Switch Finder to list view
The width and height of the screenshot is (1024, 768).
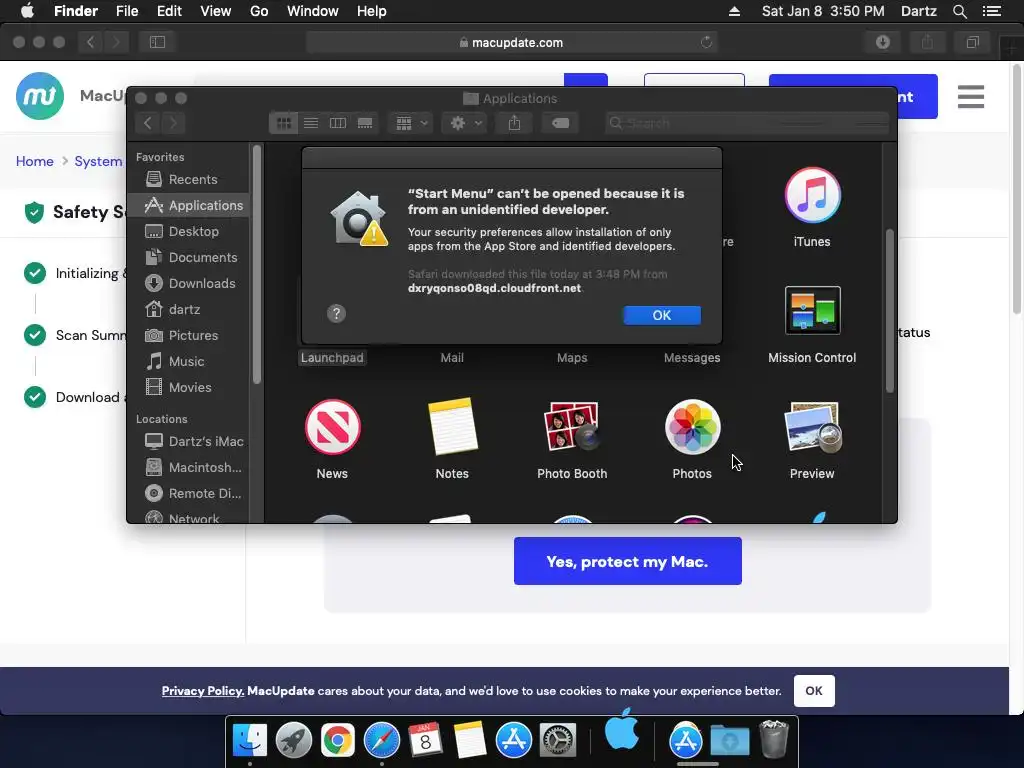(x=311, y=123)
